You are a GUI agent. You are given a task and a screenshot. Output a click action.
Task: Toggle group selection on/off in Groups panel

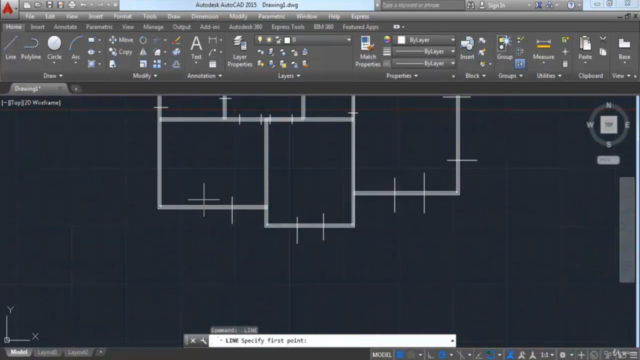coord(520,64)
